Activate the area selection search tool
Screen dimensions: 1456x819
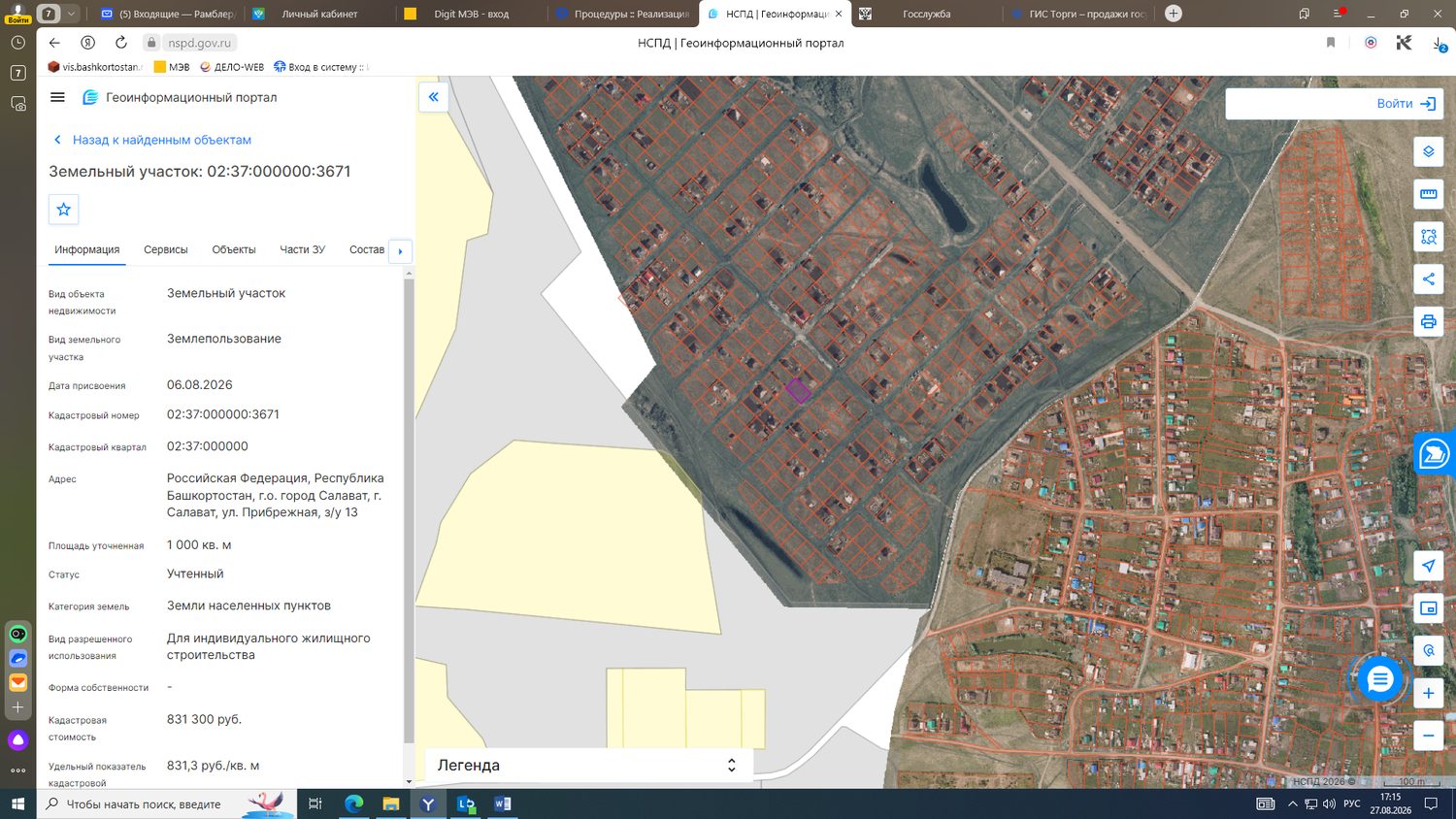click(1428, 237)
